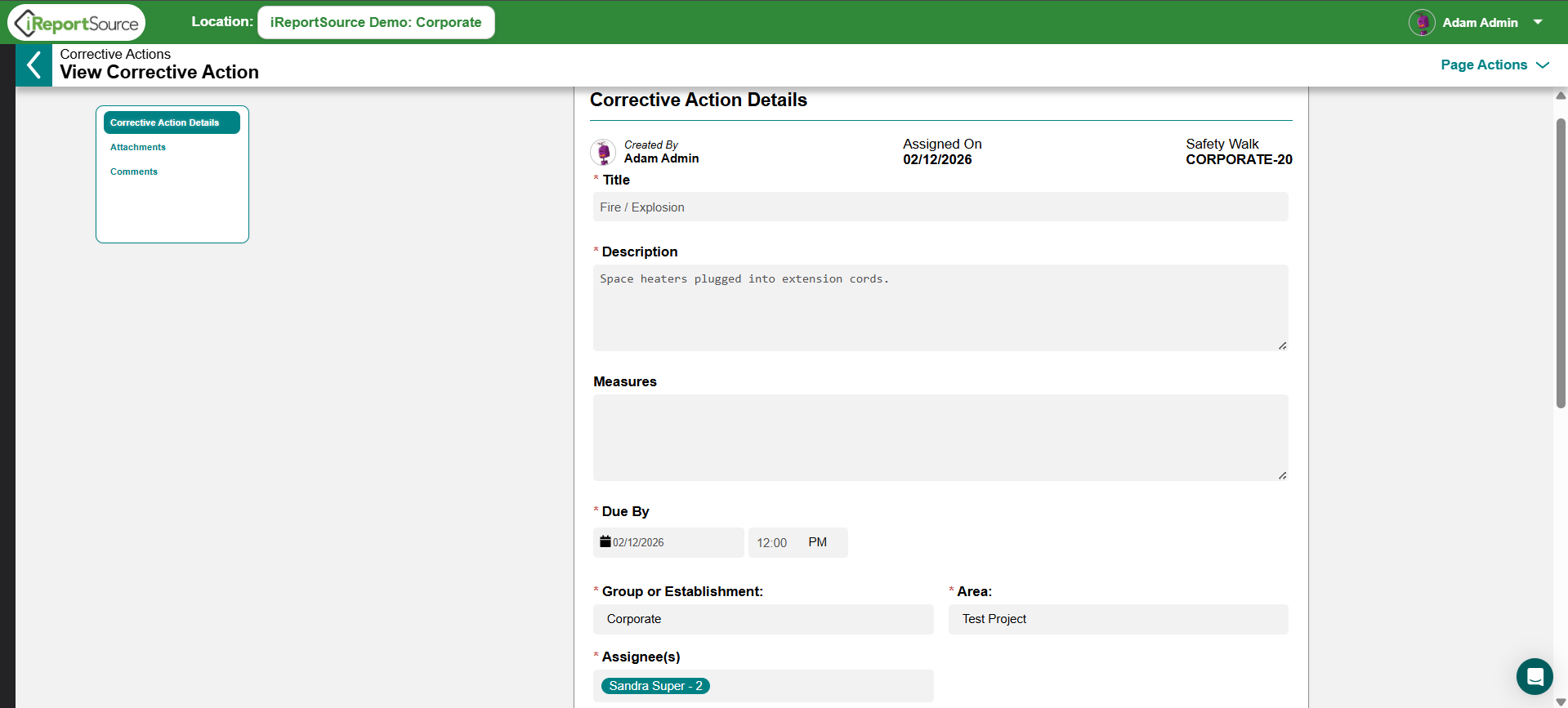Image resolution: width=1568 pixels, height=708 pixels.
Task: Click the Due By date 02/12/2026 field
Action: [668, 542]
